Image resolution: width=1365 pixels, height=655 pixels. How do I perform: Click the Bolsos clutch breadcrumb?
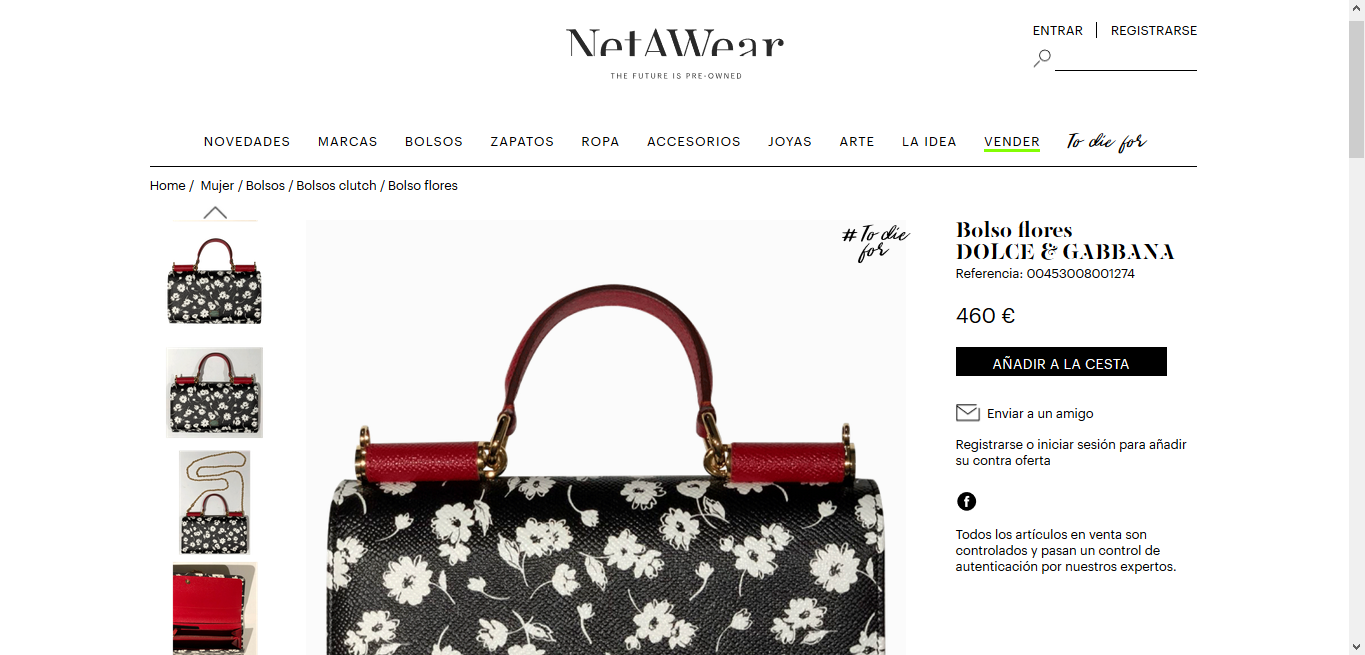coord(337,186)
